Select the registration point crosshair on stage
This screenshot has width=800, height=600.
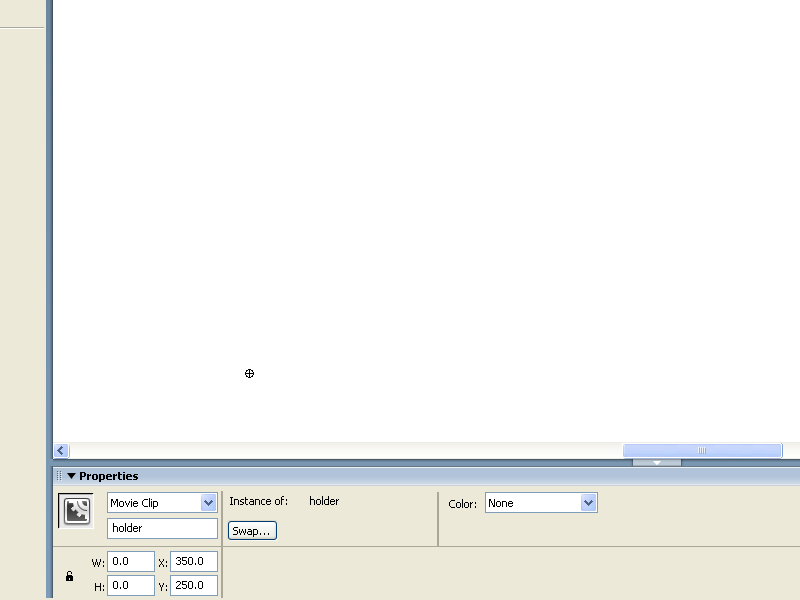(249, 374)
